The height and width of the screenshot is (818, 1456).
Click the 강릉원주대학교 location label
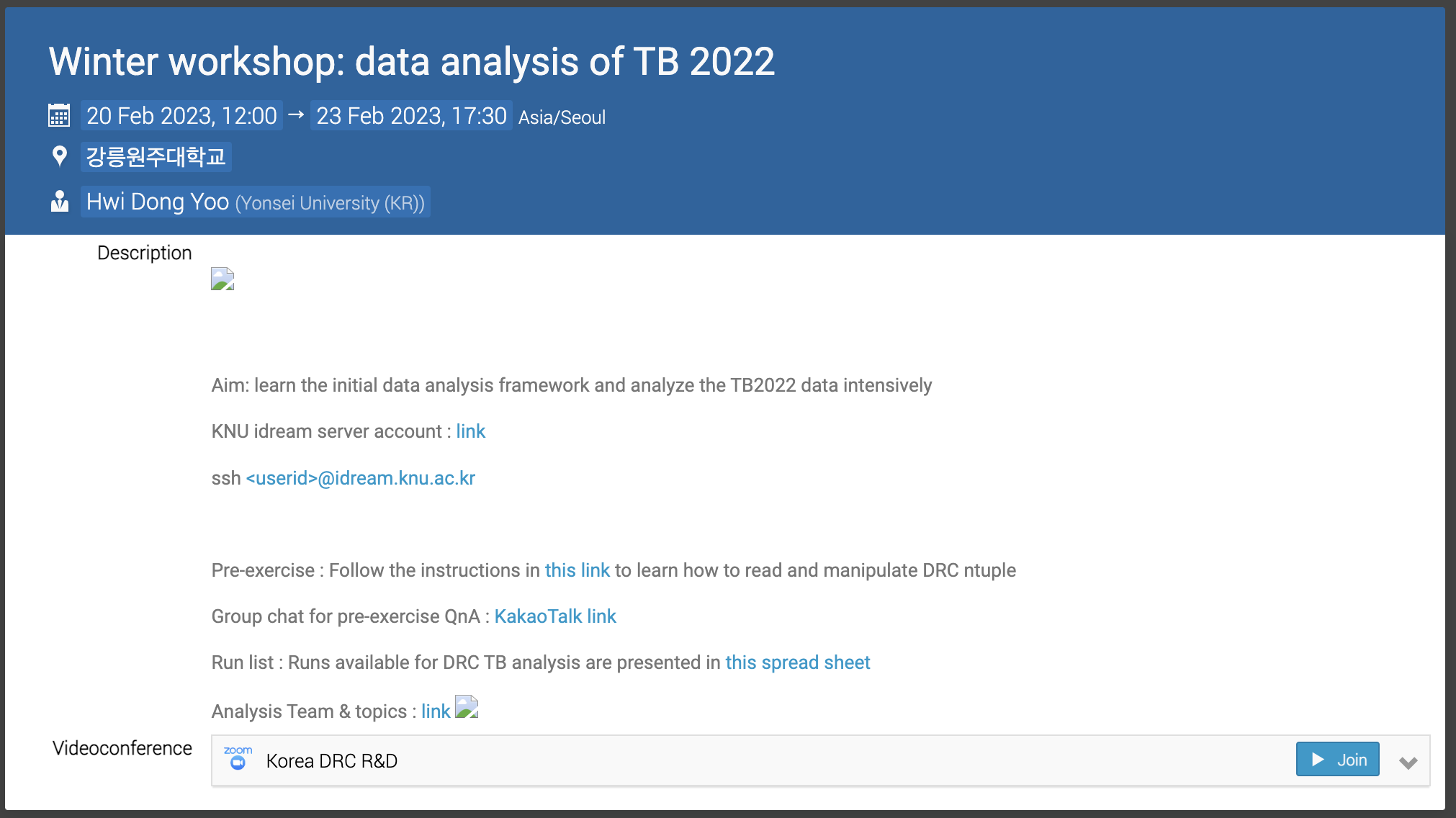click(x=156, y=156)
